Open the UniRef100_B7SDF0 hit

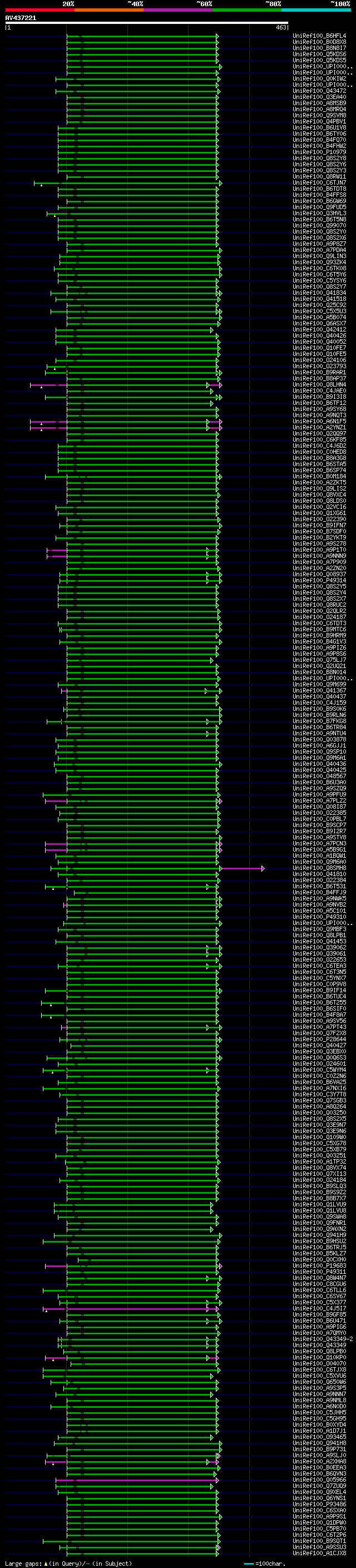pyautogui.click(x=319, y=531)
